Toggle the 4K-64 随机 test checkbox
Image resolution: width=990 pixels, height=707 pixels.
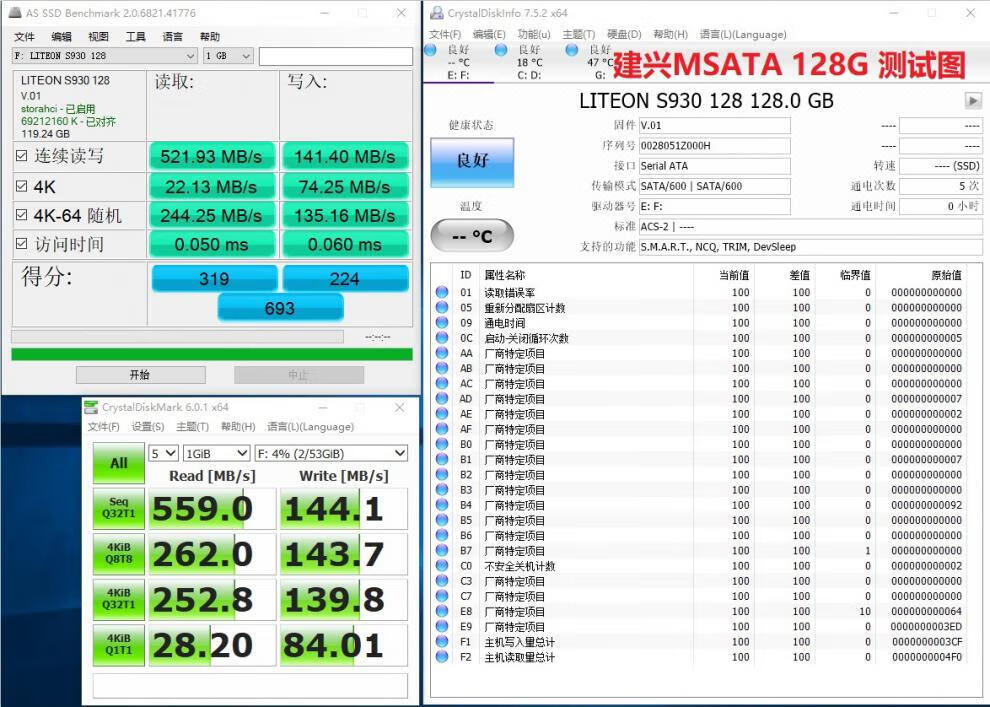pyautogui.click(x=22, y=215)
